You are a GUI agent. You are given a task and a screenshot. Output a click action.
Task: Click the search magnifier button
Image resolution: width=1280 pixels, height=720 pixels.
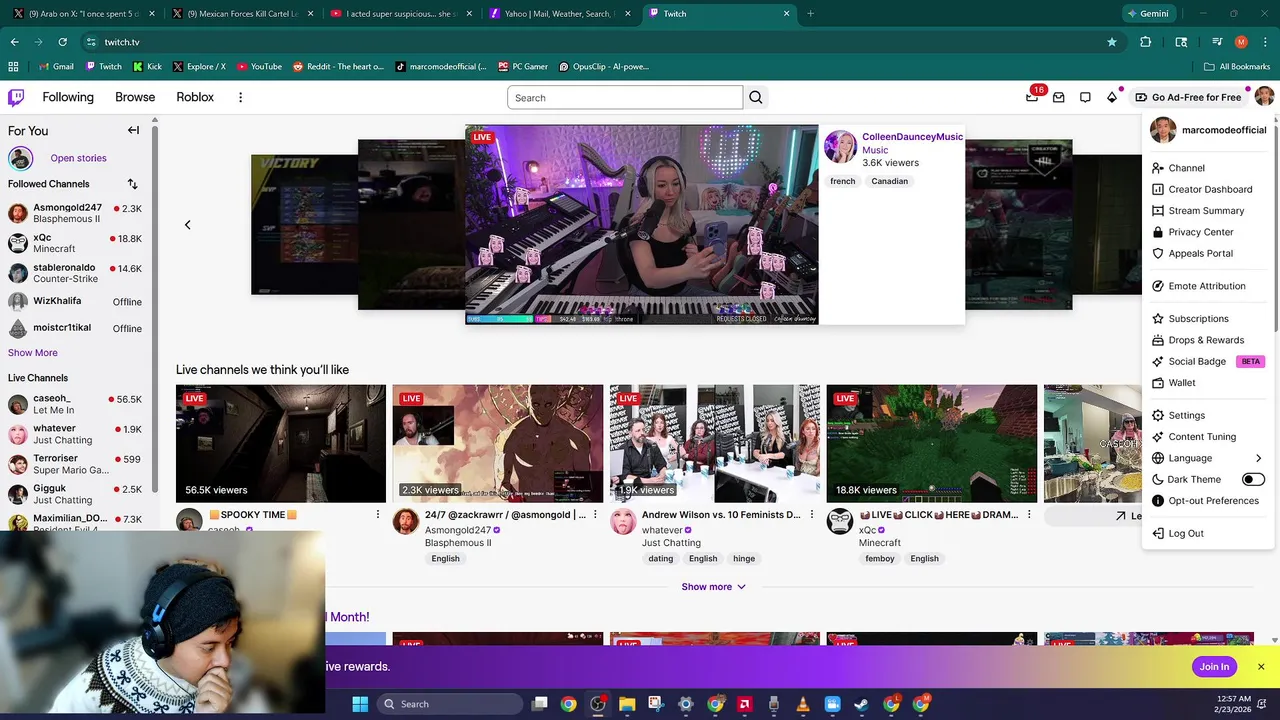tap(756, 97)
